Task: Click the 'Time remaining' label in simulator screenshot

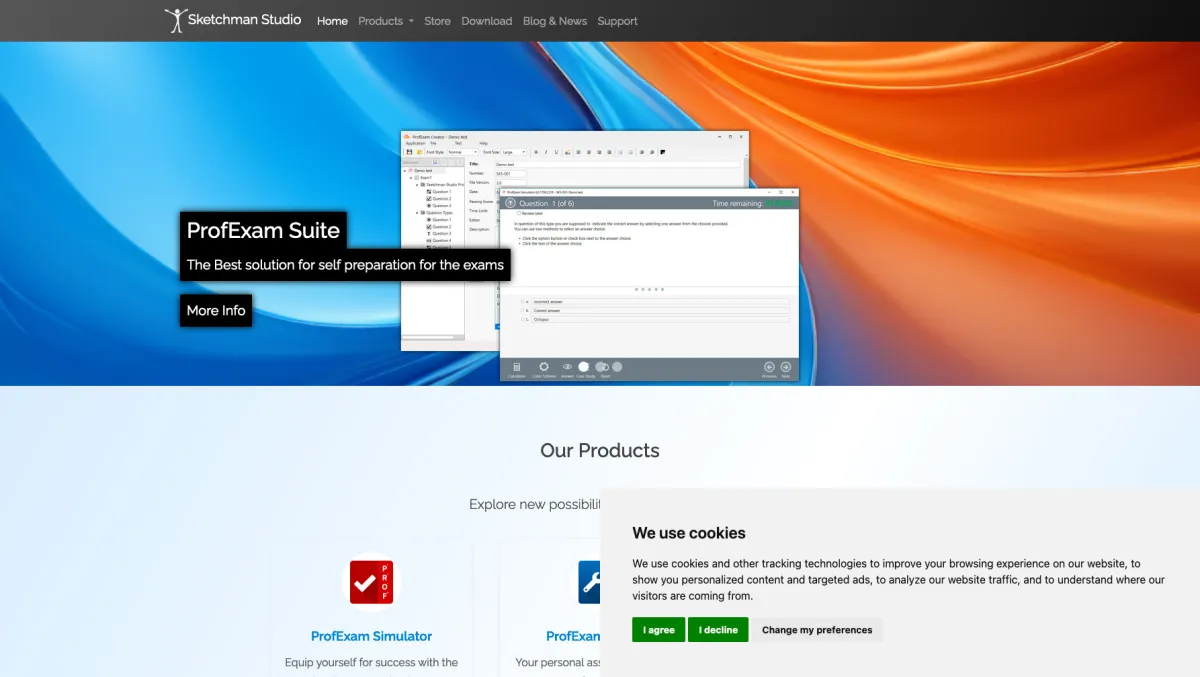Action: (738, 203)
